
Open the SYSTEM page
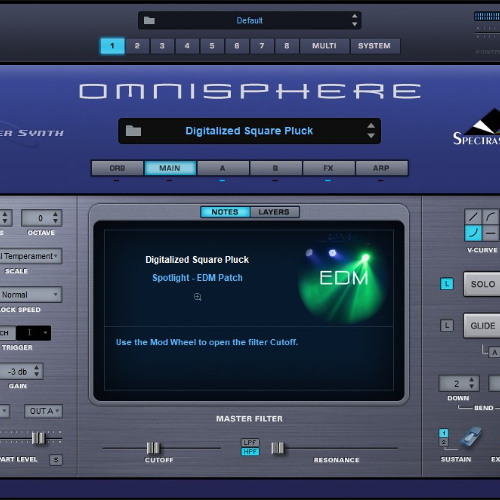pyautogui.click(x=374, y=46)
